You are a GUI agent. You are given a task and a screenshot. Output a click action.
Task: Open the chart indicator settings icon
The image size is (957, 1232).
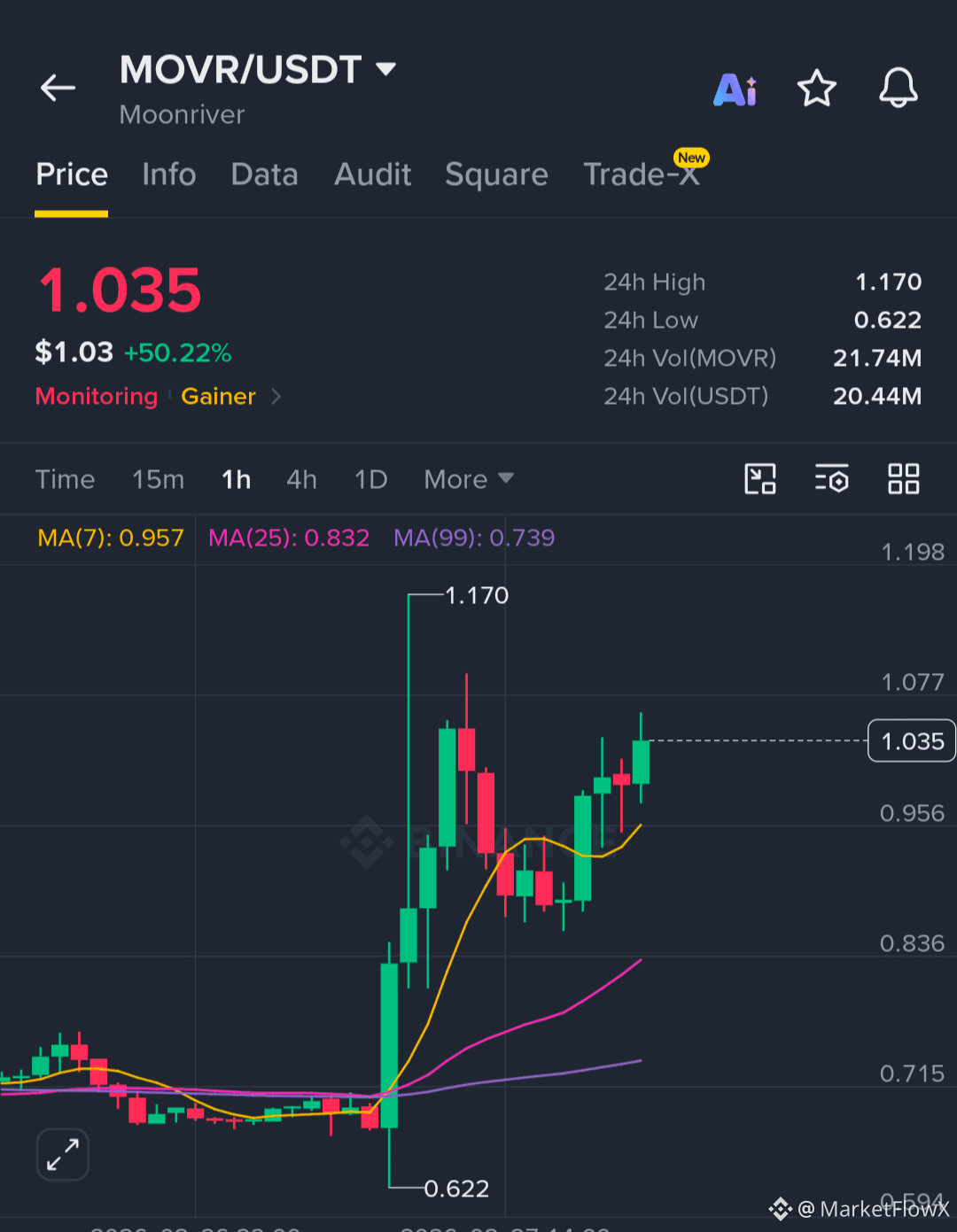(832, 478)
